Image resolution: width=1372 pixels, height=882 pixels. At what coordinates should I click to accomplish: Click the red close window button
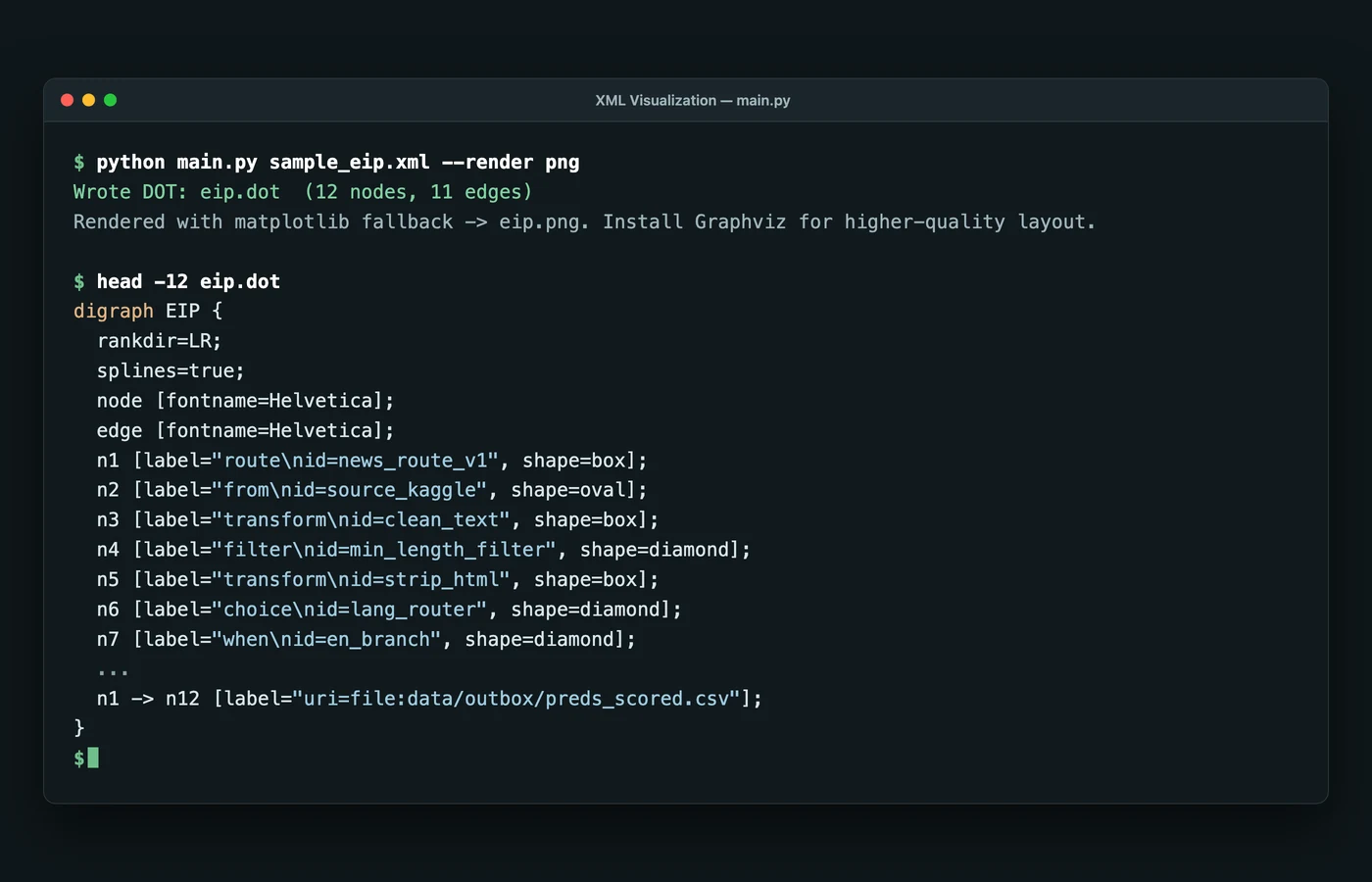tap(68, 100)
